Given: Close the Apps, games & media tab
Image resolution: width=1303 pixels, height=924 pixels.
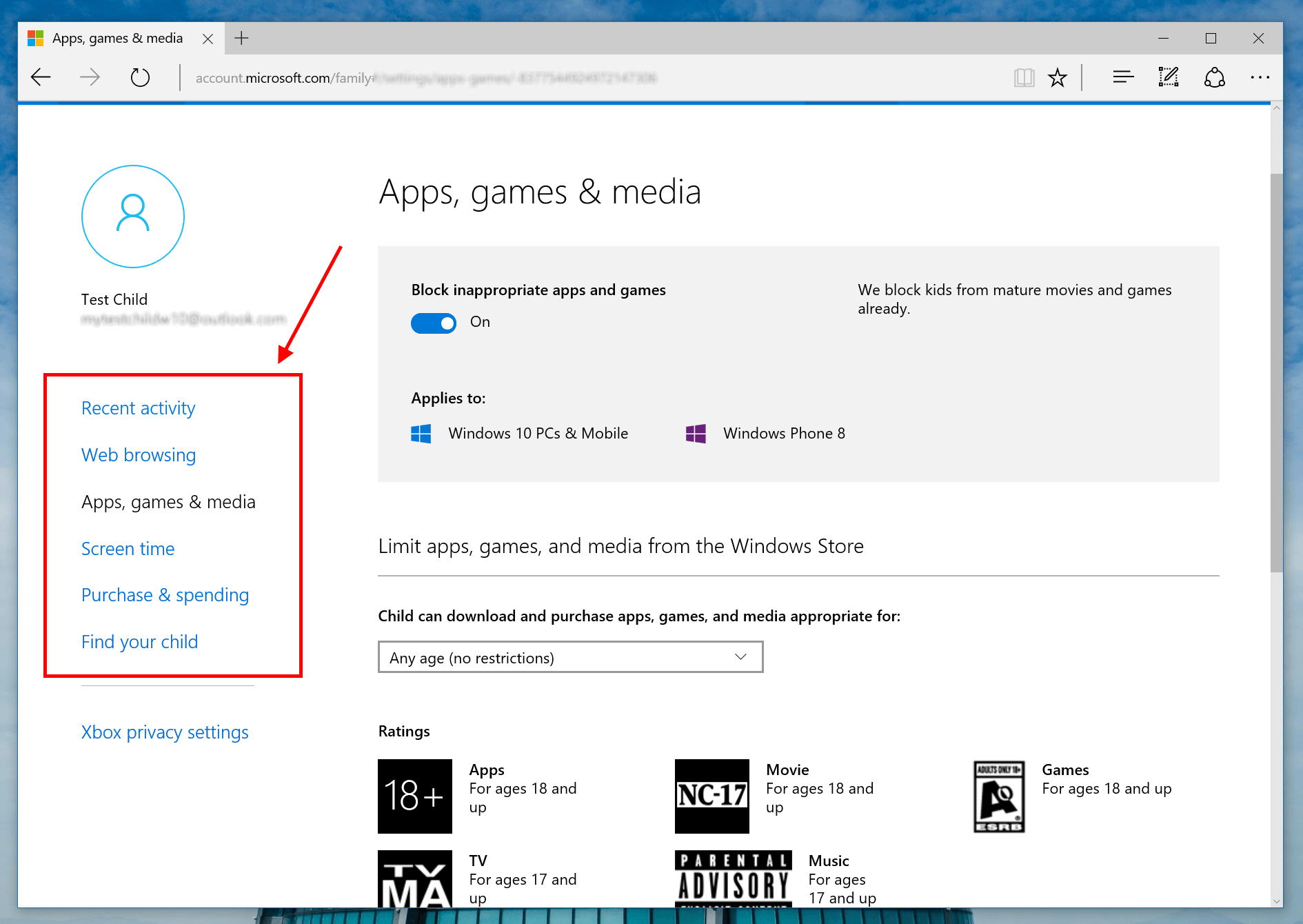Looking at the screenshot, I should click(x=208, y=39).
